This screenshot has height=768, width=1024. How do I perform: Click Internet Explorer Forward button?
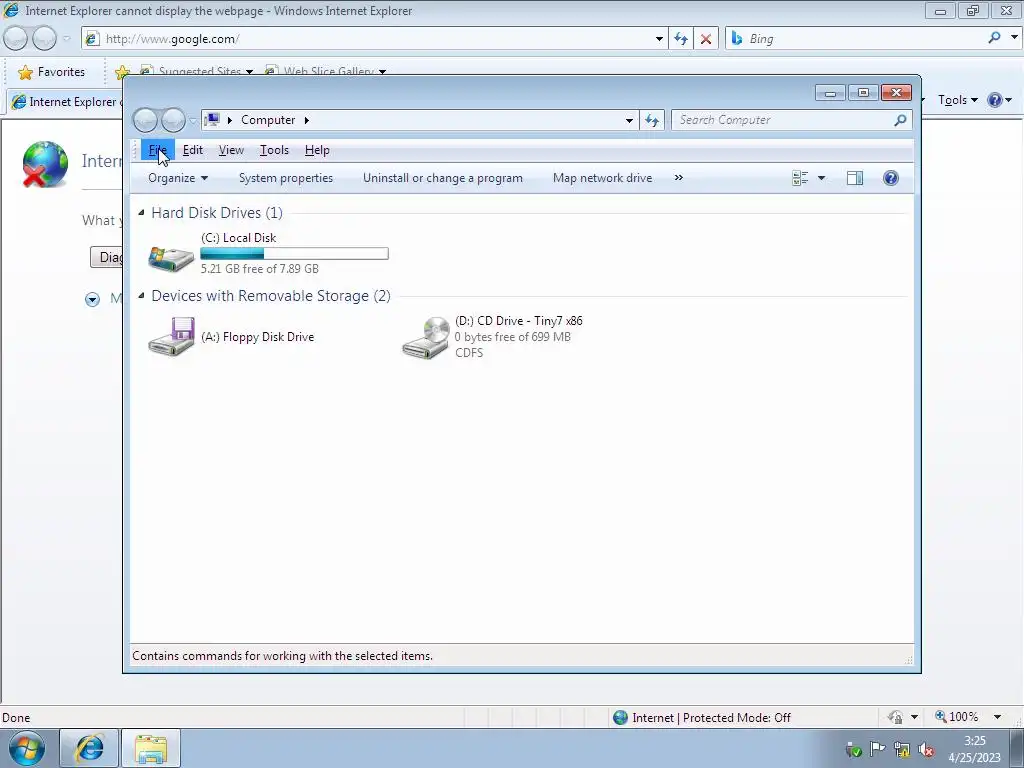coord(44,39)
